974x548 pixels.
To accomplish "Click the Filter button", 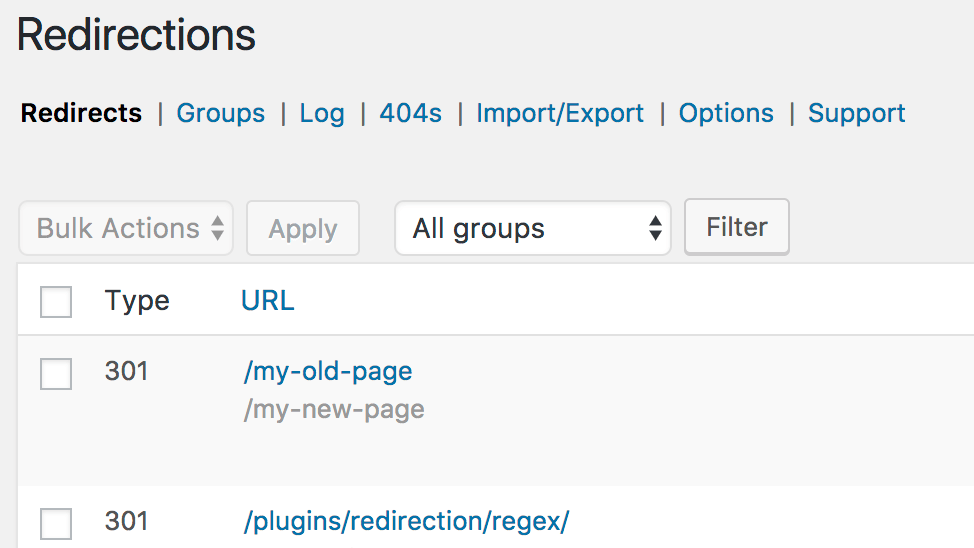I will click(x=736, y=227).
